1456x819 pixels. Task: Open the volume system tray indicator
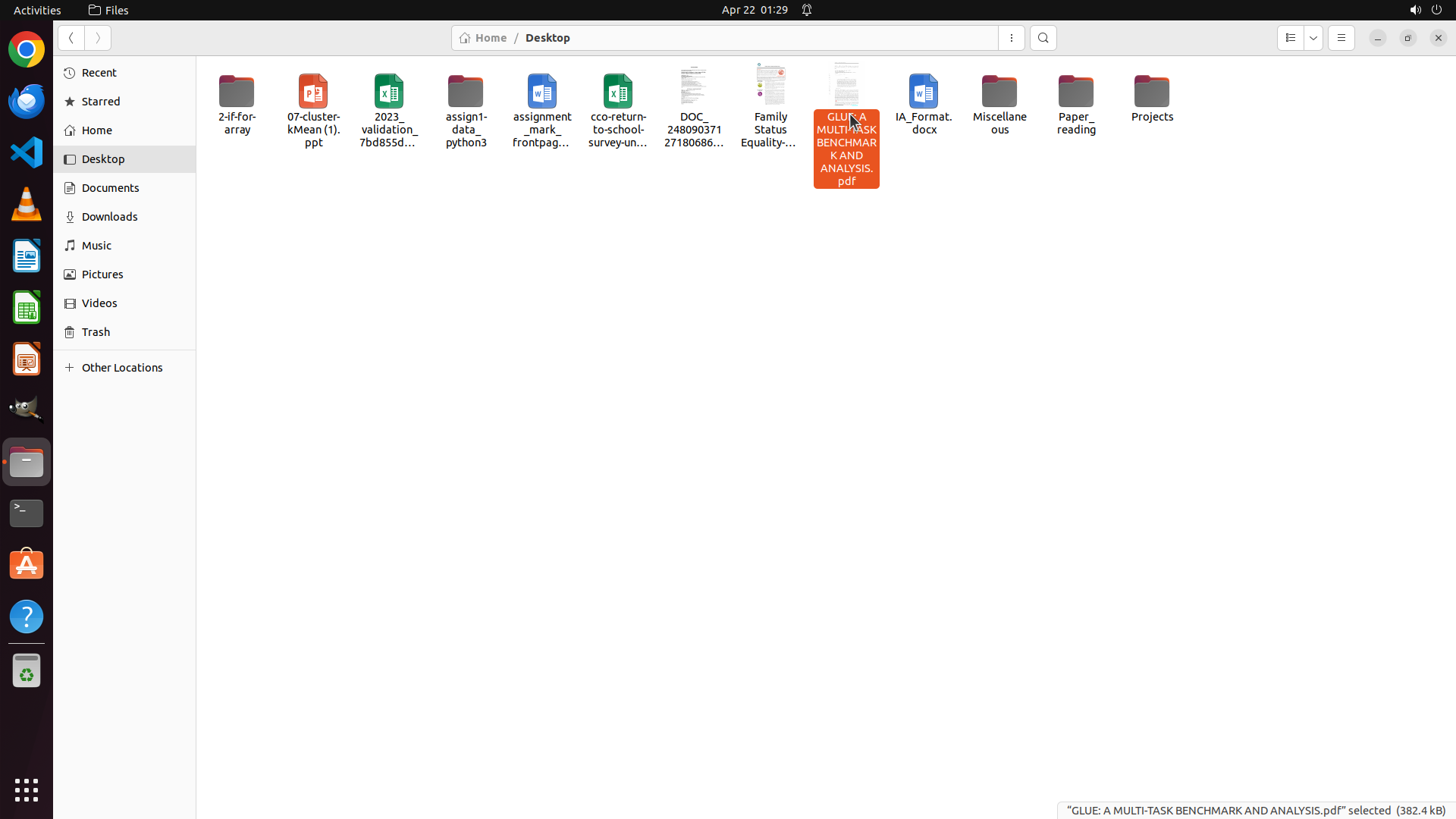click(1414, 10)
